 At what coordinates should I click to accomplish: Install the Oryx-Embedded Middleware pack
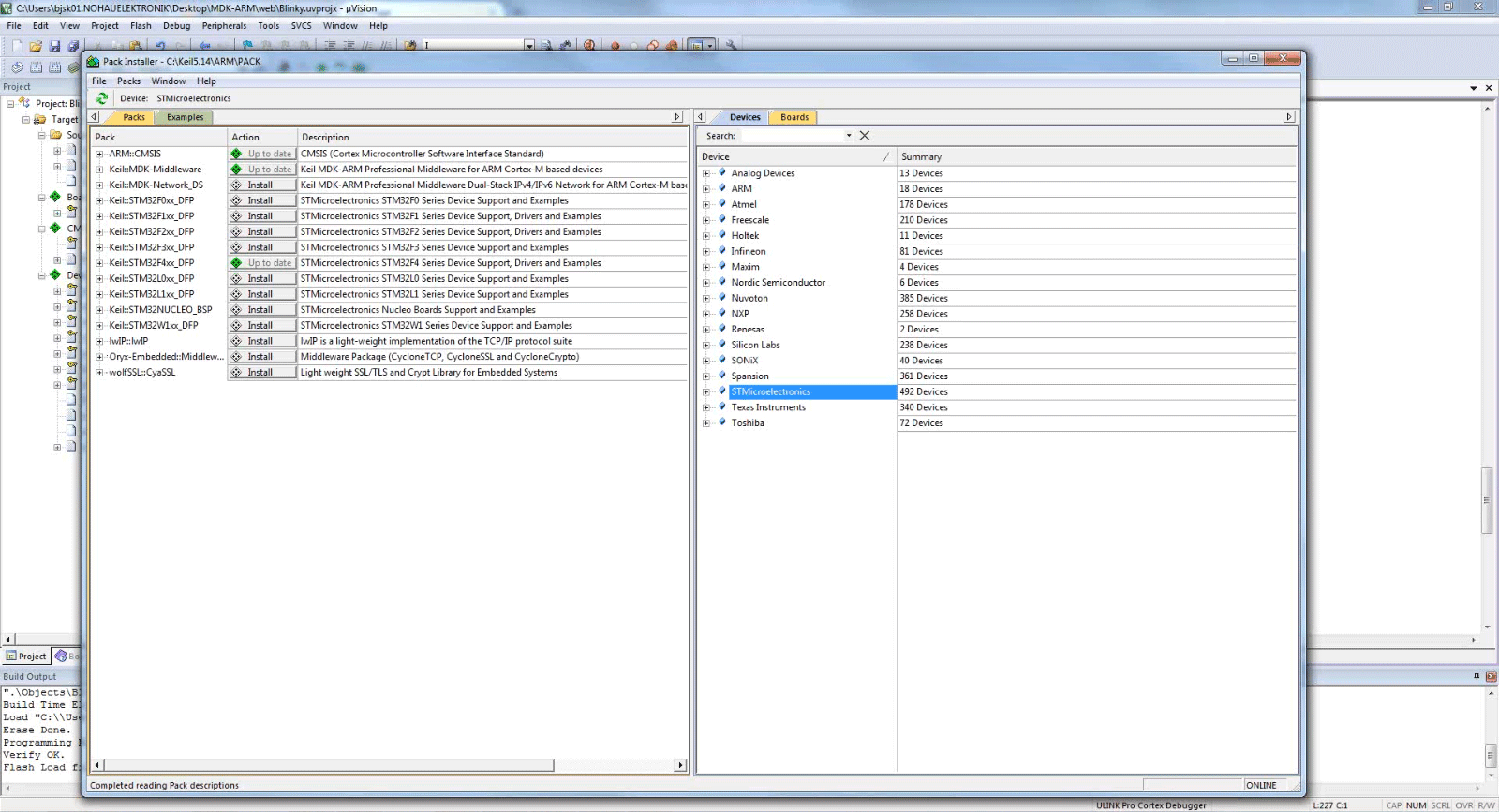pyautogui.click(x=262, y=357)
